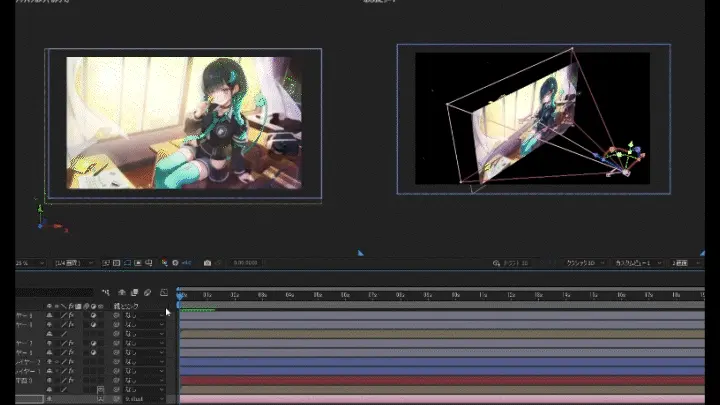Toggle the 3D layer switch on bottom layer

click(x=100, y=399)
